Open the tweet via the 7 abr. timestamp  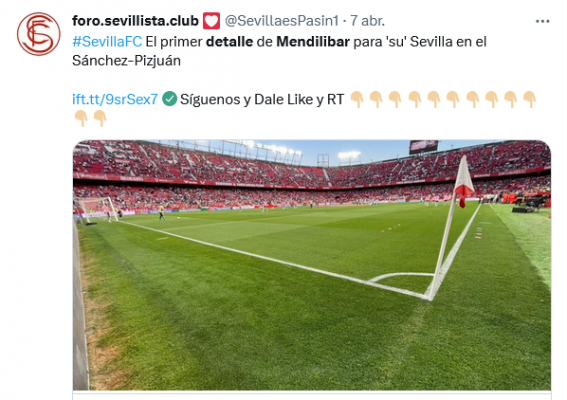pos(367,21)
